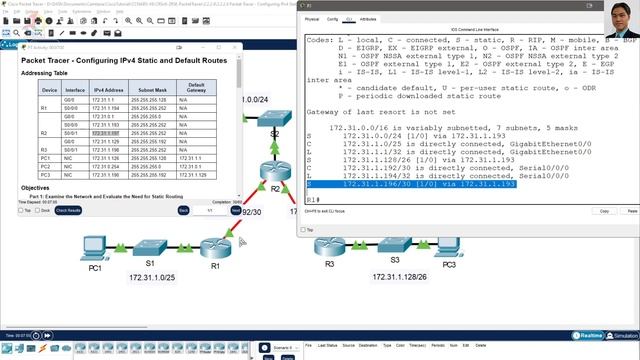
Task: Select the Draw Ellipse tool
Action: coord(83,33)
